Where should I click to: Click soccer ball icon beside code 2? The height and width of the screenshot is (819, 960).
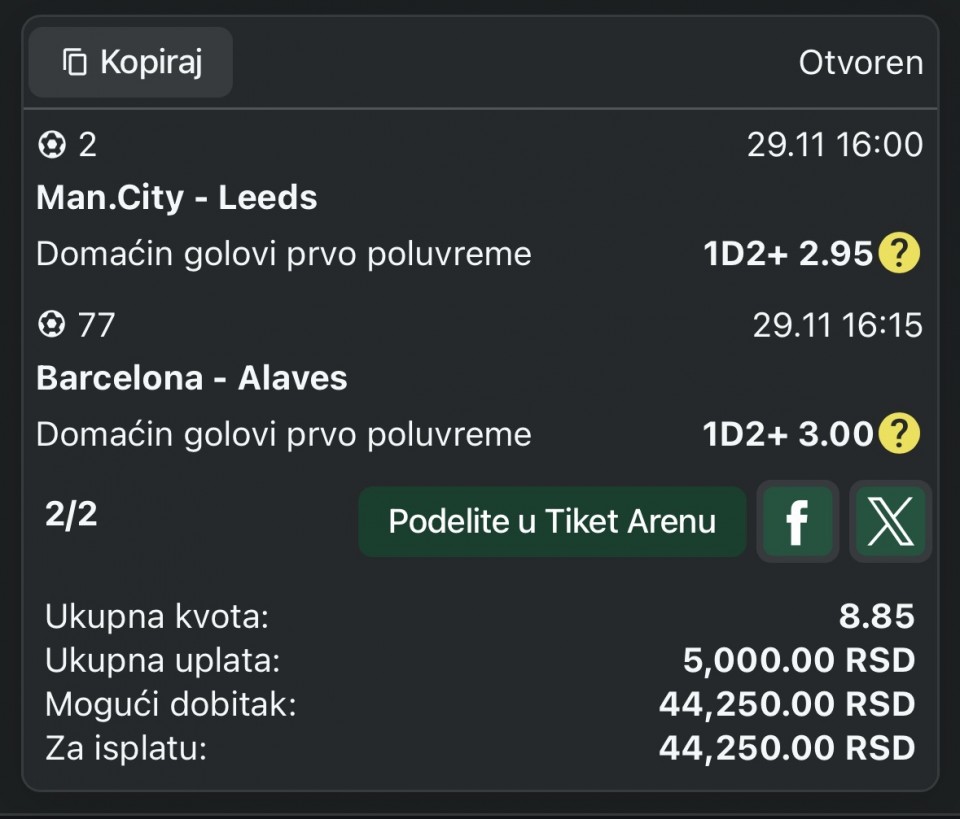(x=51, y=146)
